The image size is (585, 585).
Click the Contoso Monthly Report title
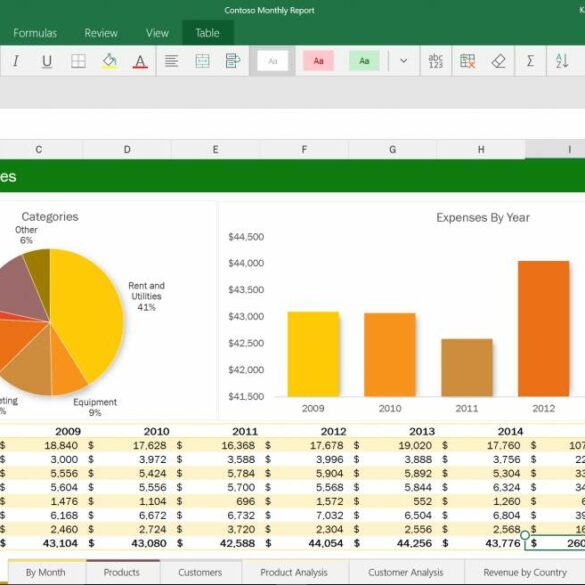tap(269, 10)
